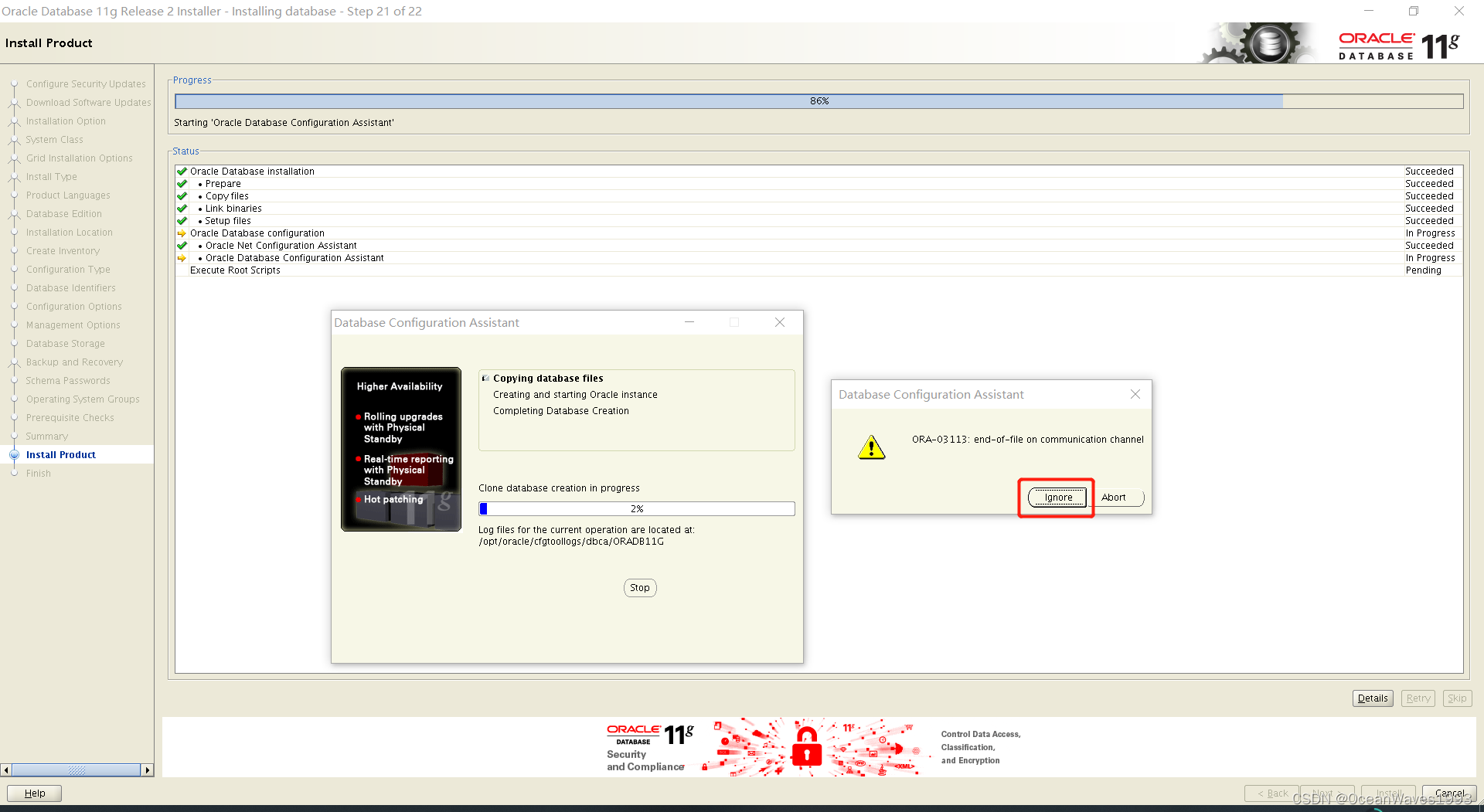Select Finish step in sidebar
1484x812 pixels.
(x=39, y=474)
